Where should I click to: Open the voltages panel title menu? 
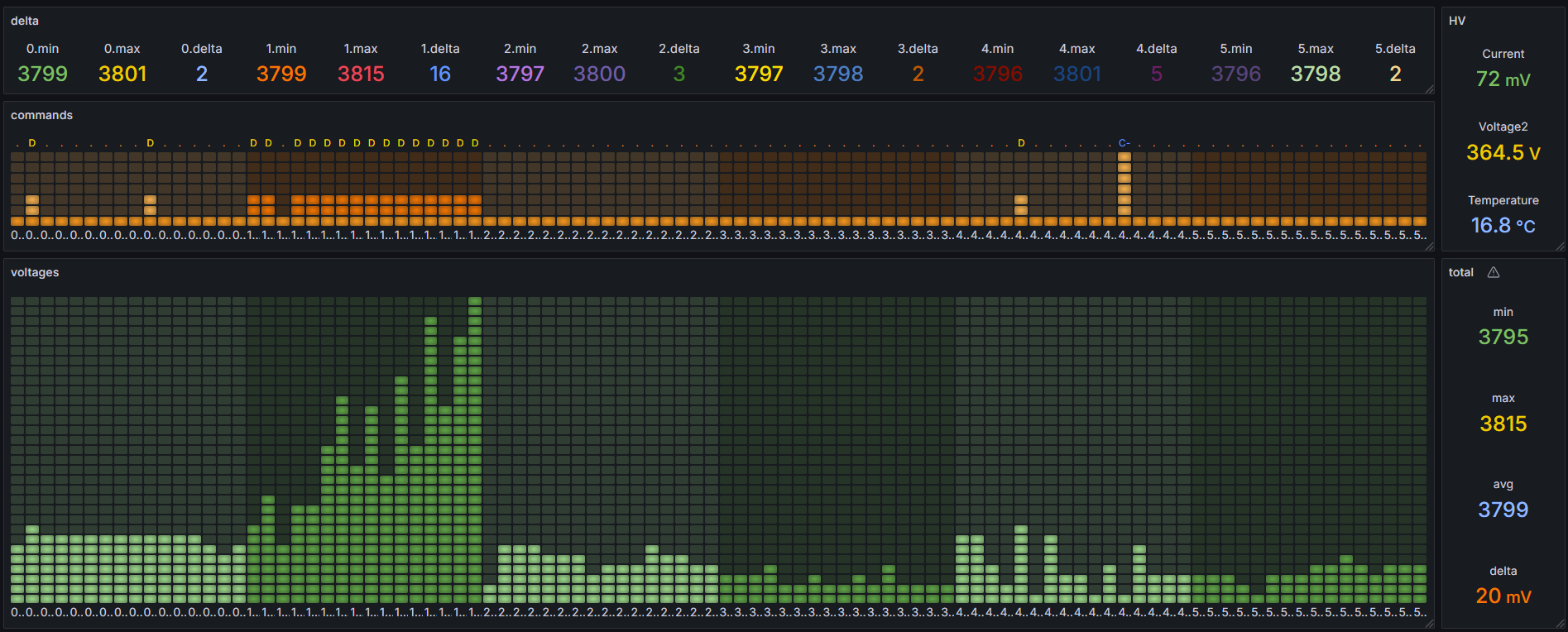pos(35,272)
